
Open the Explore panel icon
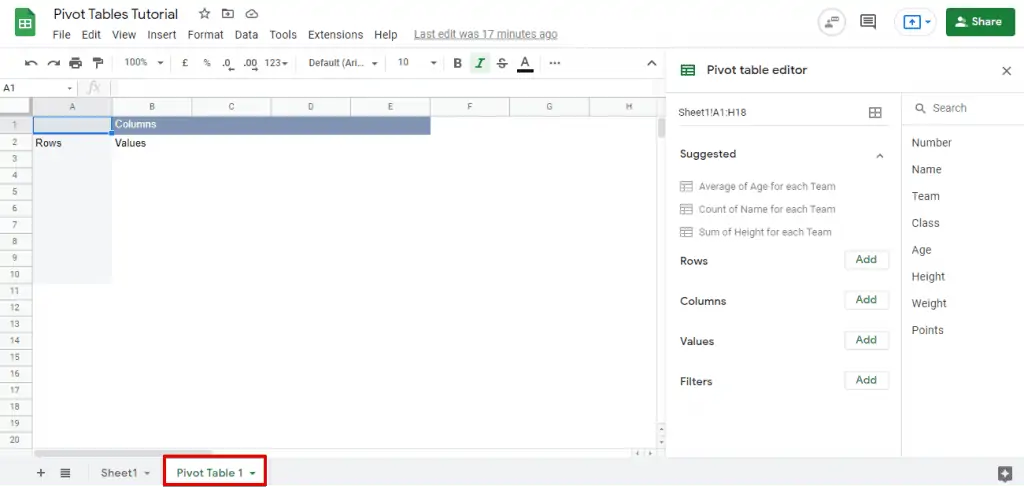[1005, 474]
